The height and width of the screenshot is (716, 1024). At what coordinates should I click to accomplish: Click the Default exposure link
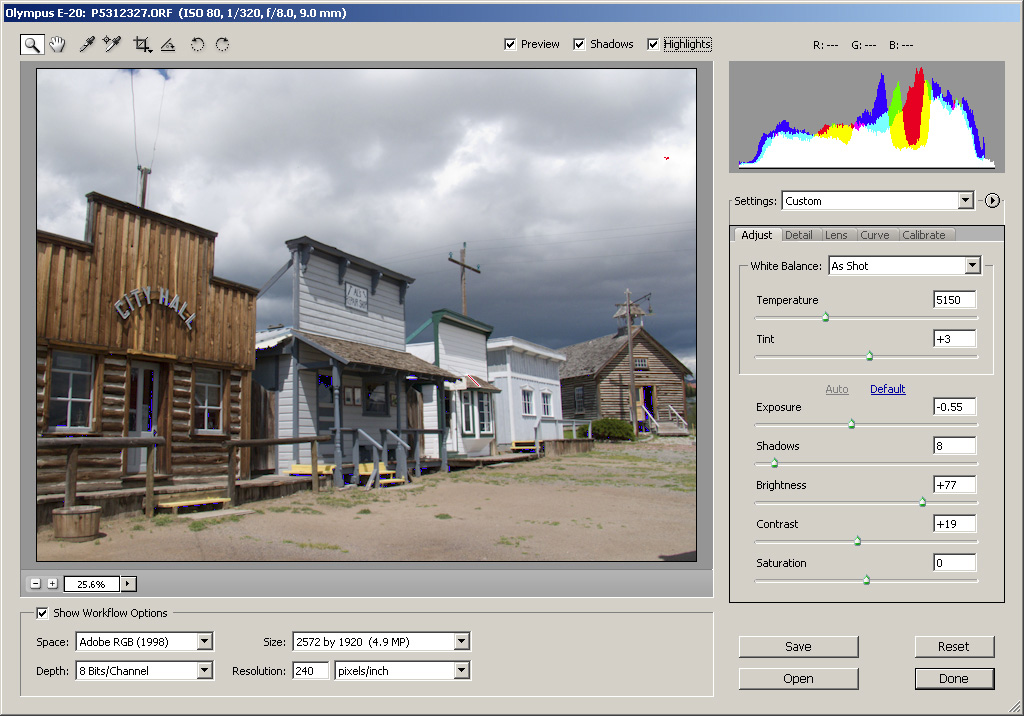(x=887, y=389)
